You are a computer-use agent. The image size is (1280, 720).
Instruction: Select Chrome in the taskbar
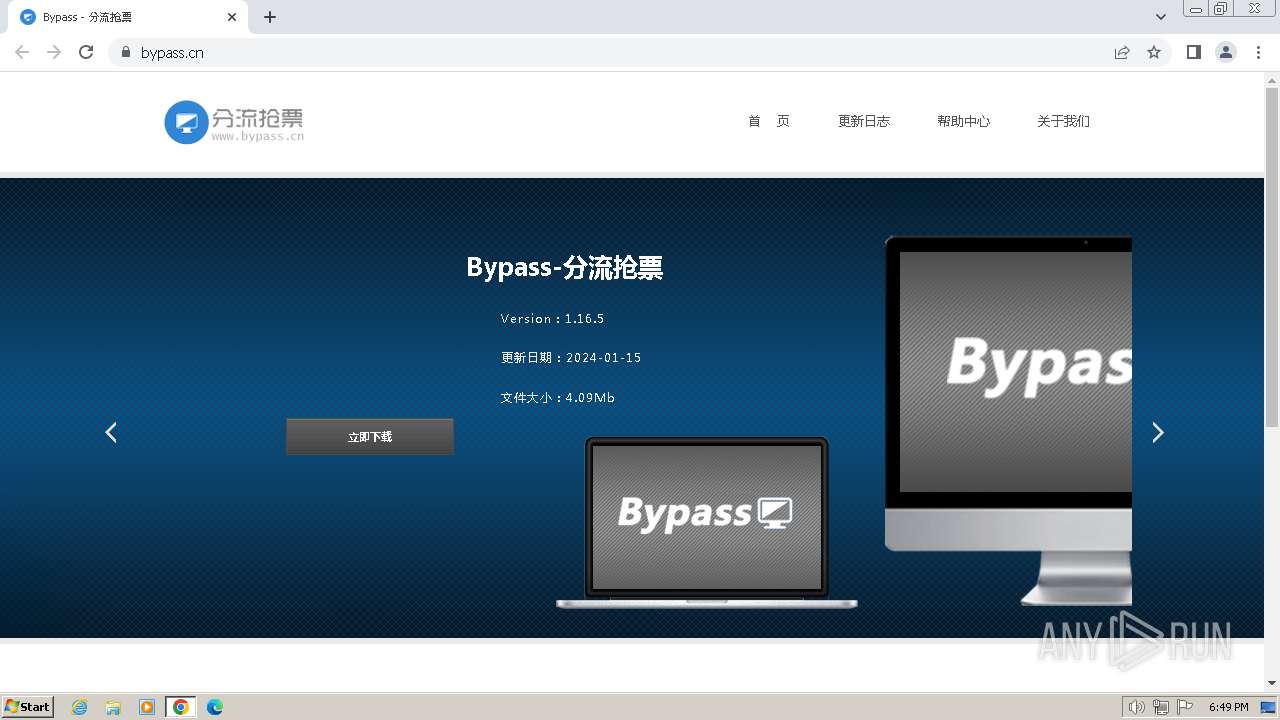pyautogui.click(x=180, y=707)
